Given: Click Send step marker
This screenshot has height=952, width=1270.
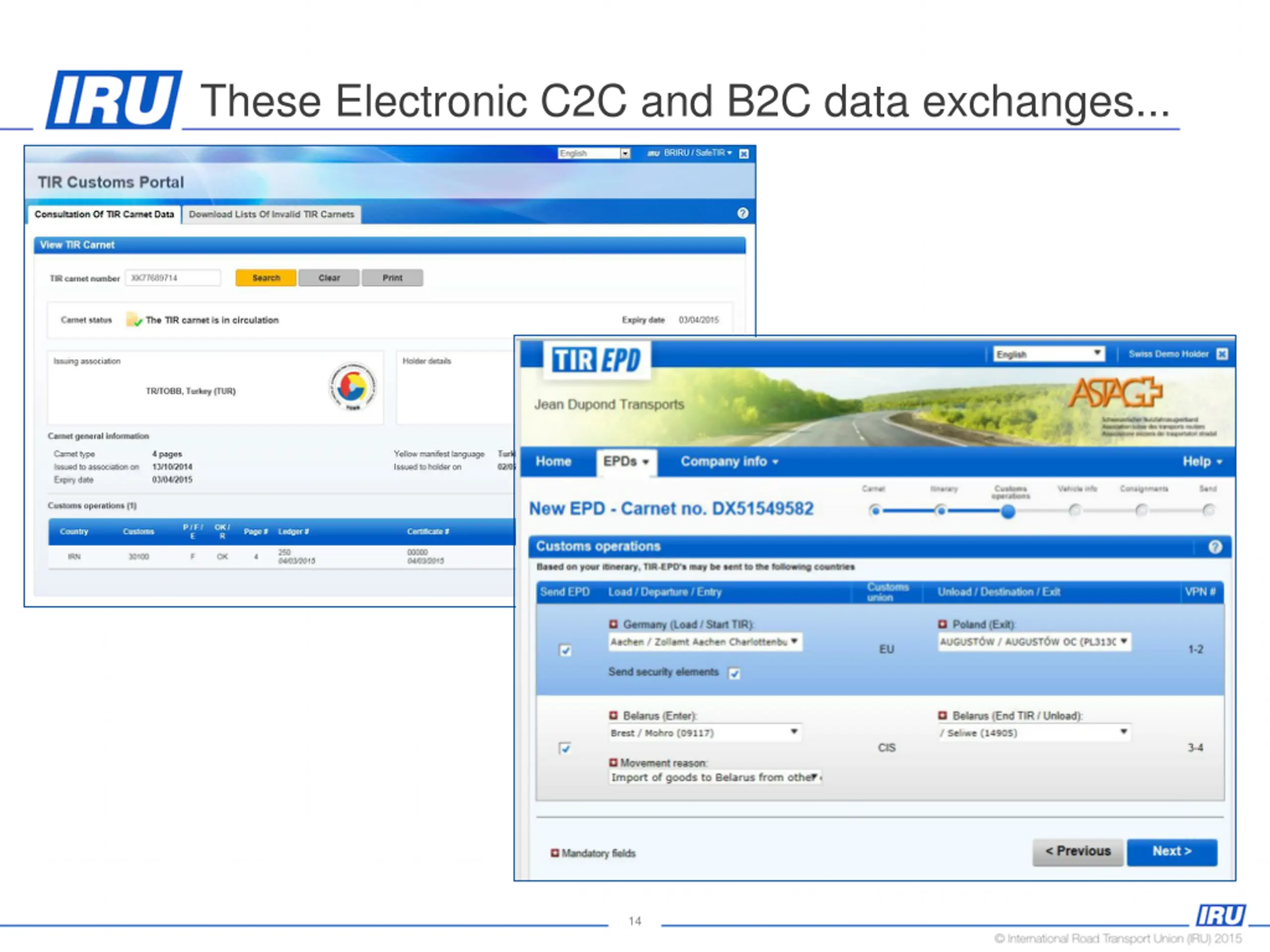Looking at the screenshot, I should point(1208,510).
